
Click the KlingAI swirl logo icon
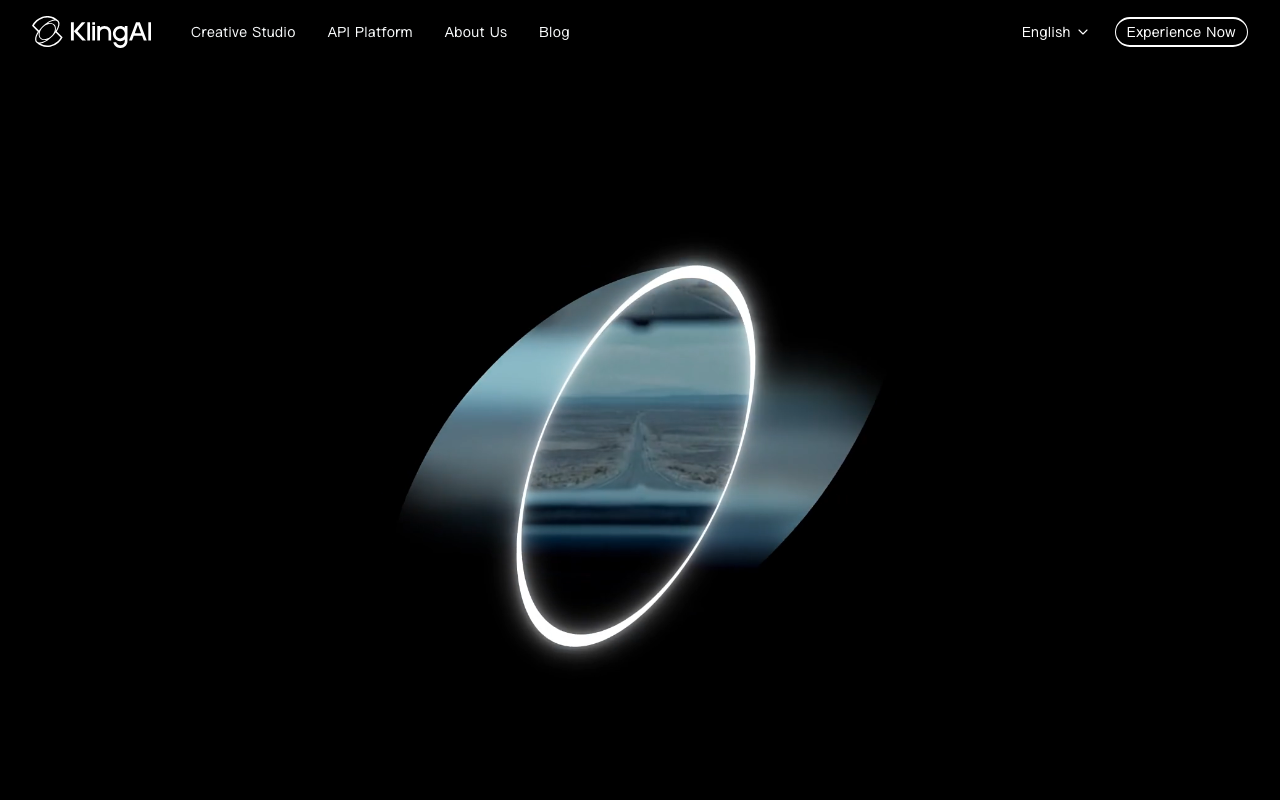click(47, 32)
